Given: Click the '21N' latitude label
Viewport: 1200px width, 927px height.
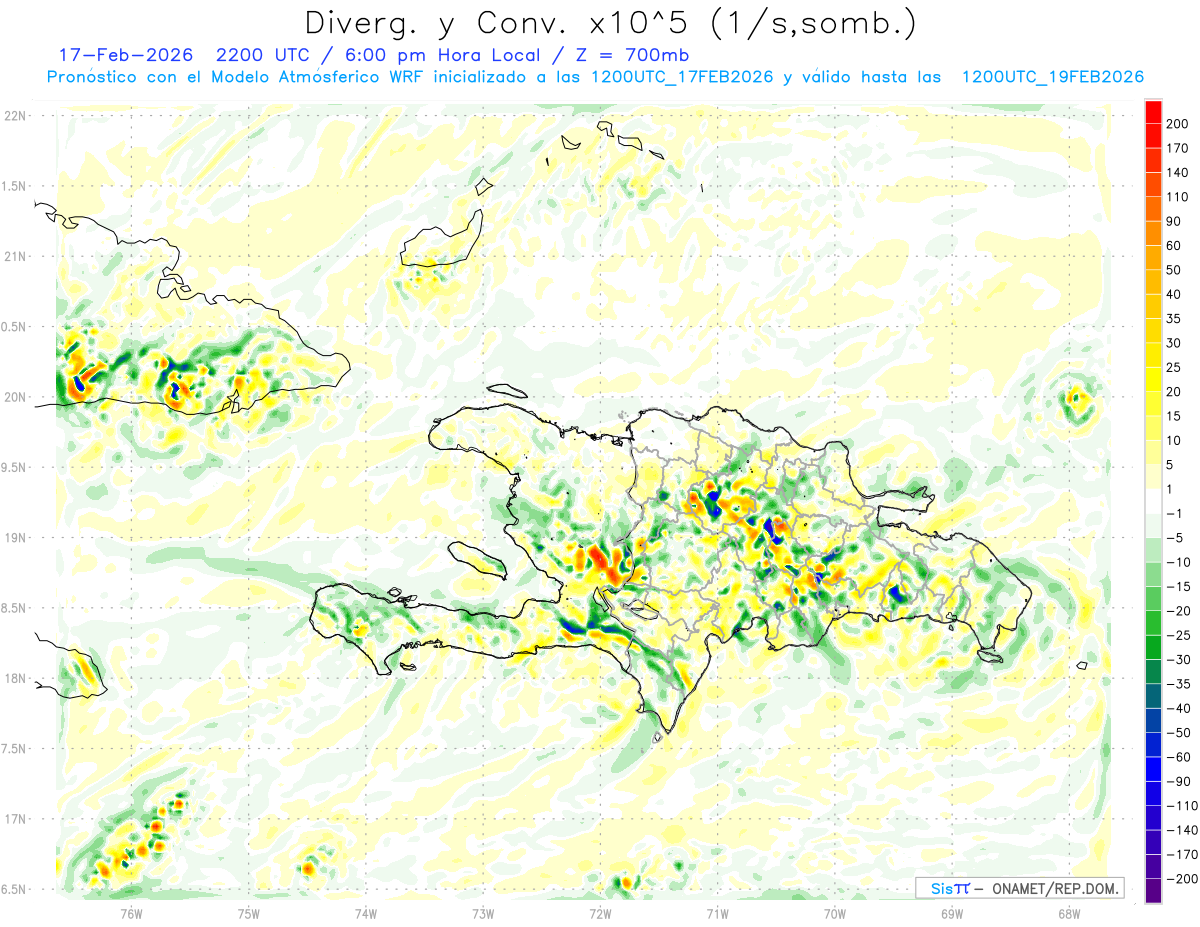Looking at the screenshot, I should 16,257.
